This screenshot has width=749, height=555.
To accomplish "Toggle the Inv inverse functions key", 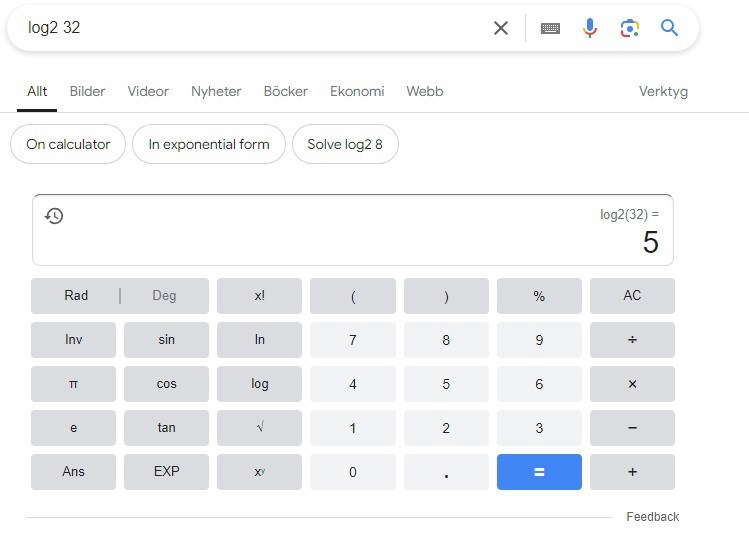I will 73,340.
